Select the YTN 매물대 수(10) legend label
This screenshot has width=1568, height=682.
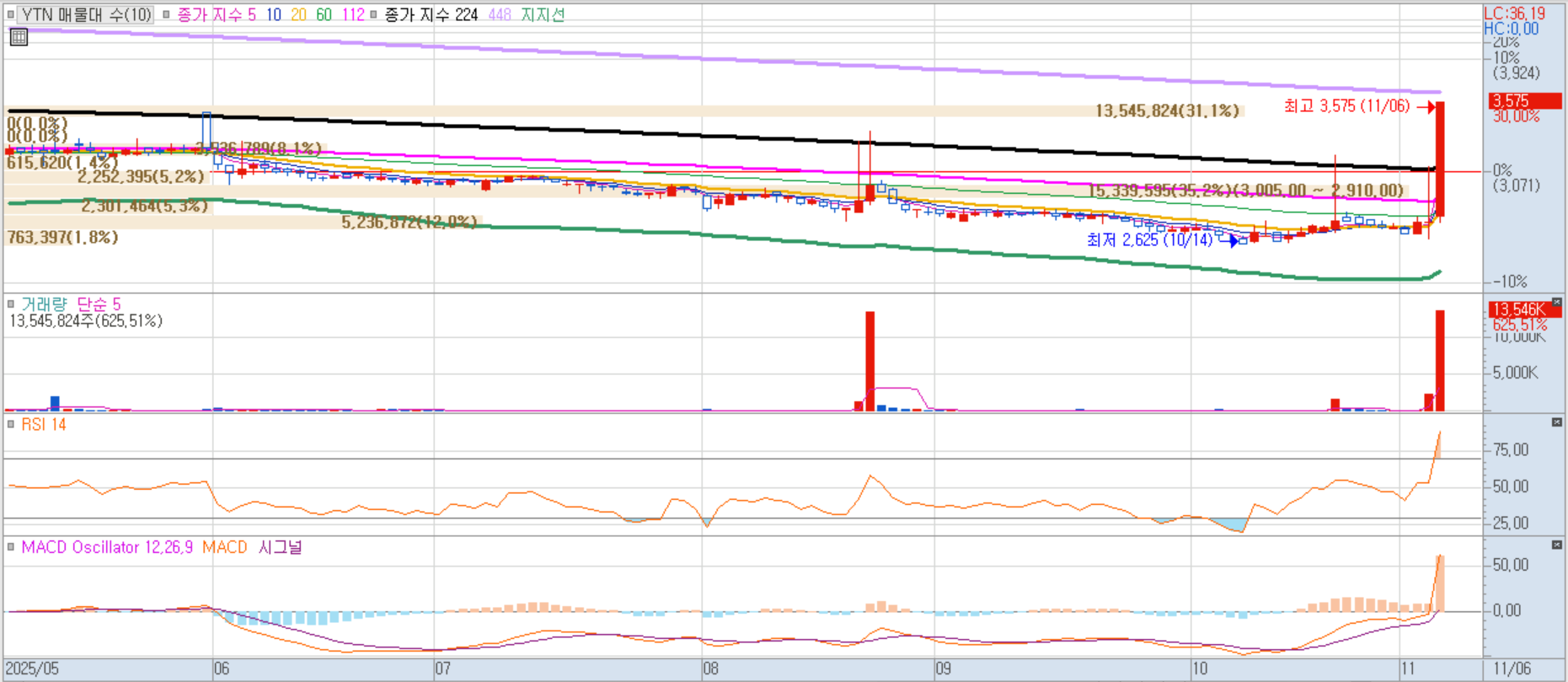click(x=87, y=14)
